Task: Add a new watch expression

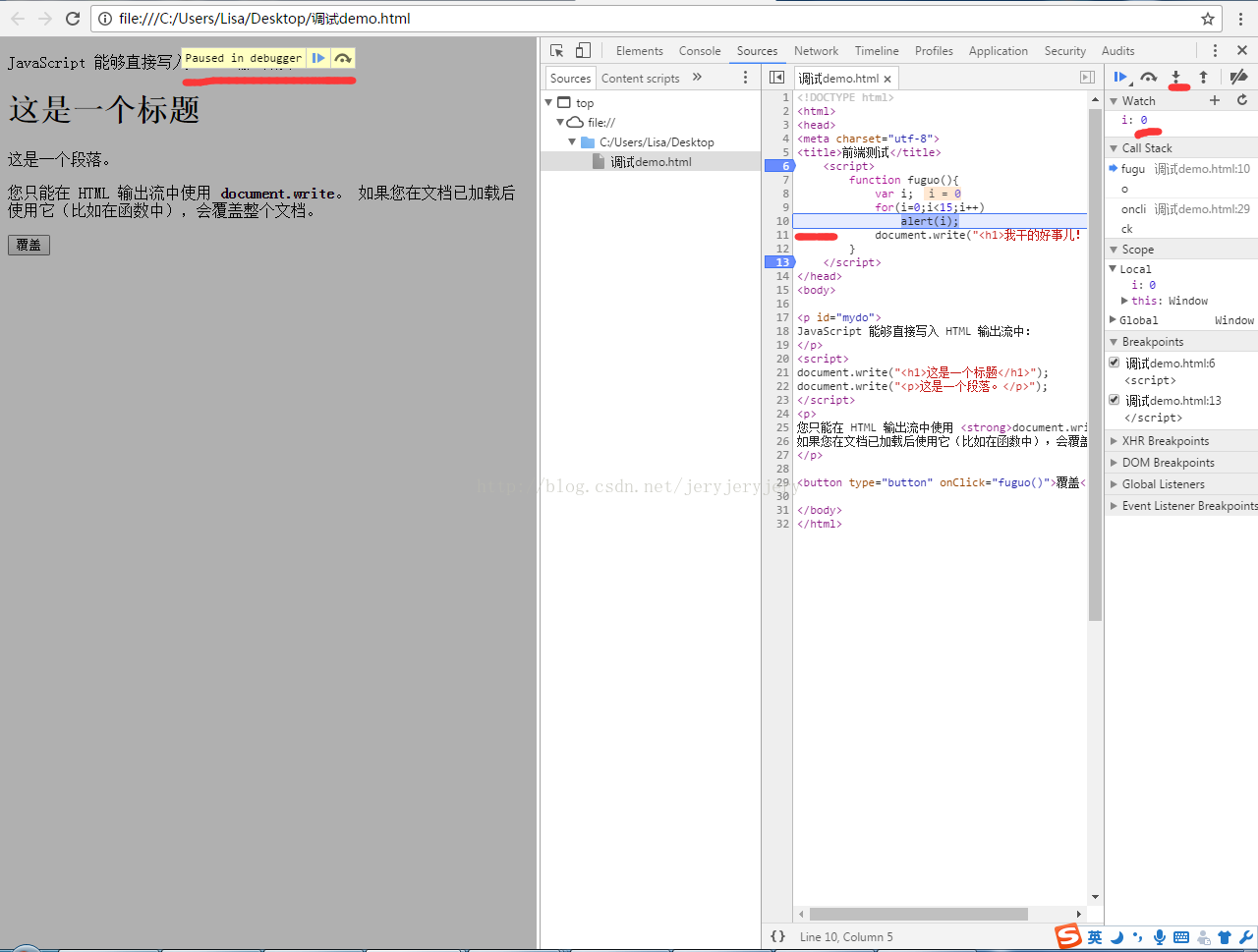Action: (x=1215, y=100)
